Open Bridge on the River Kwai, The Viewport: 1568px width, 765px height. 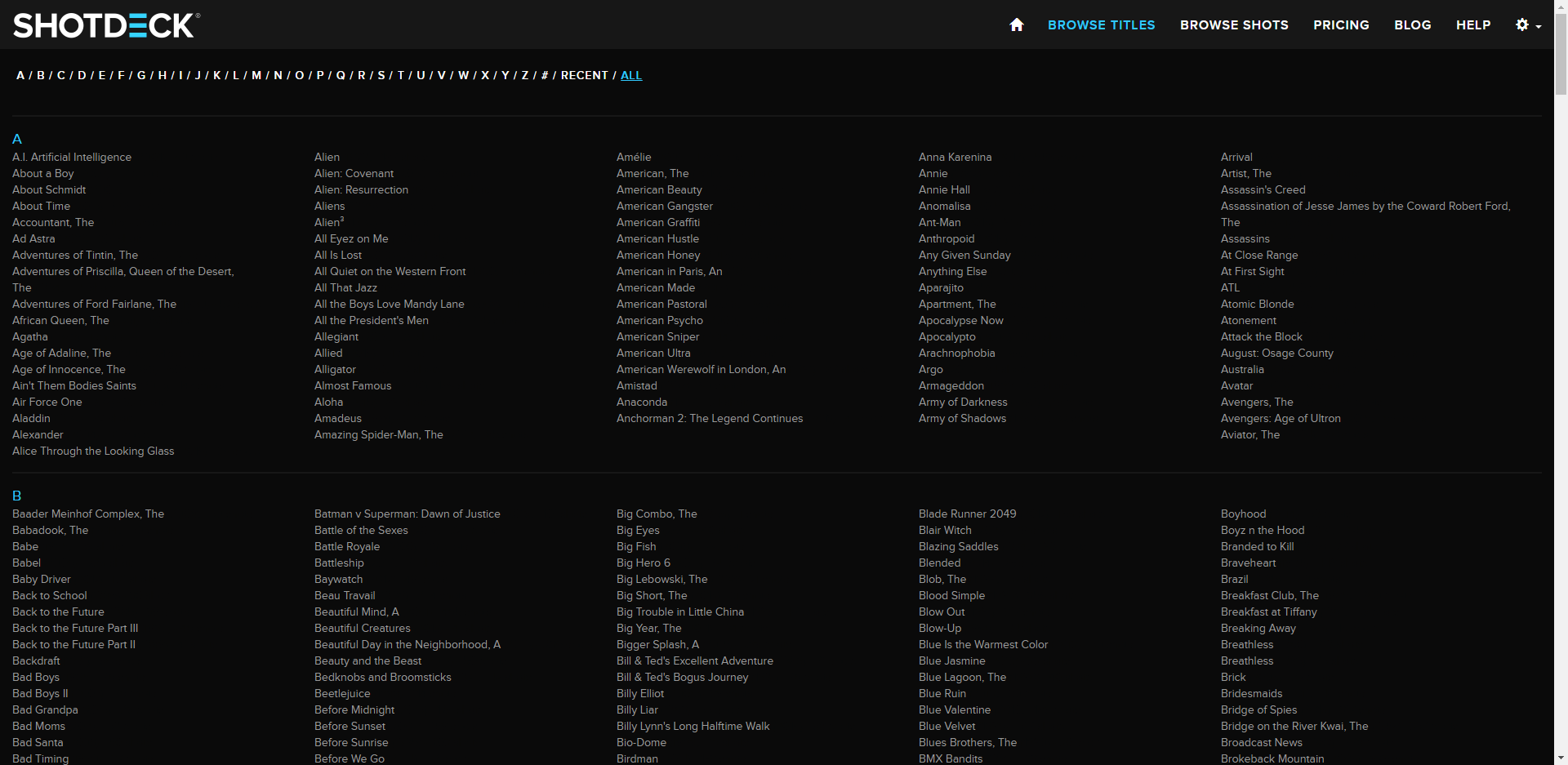1294,726
